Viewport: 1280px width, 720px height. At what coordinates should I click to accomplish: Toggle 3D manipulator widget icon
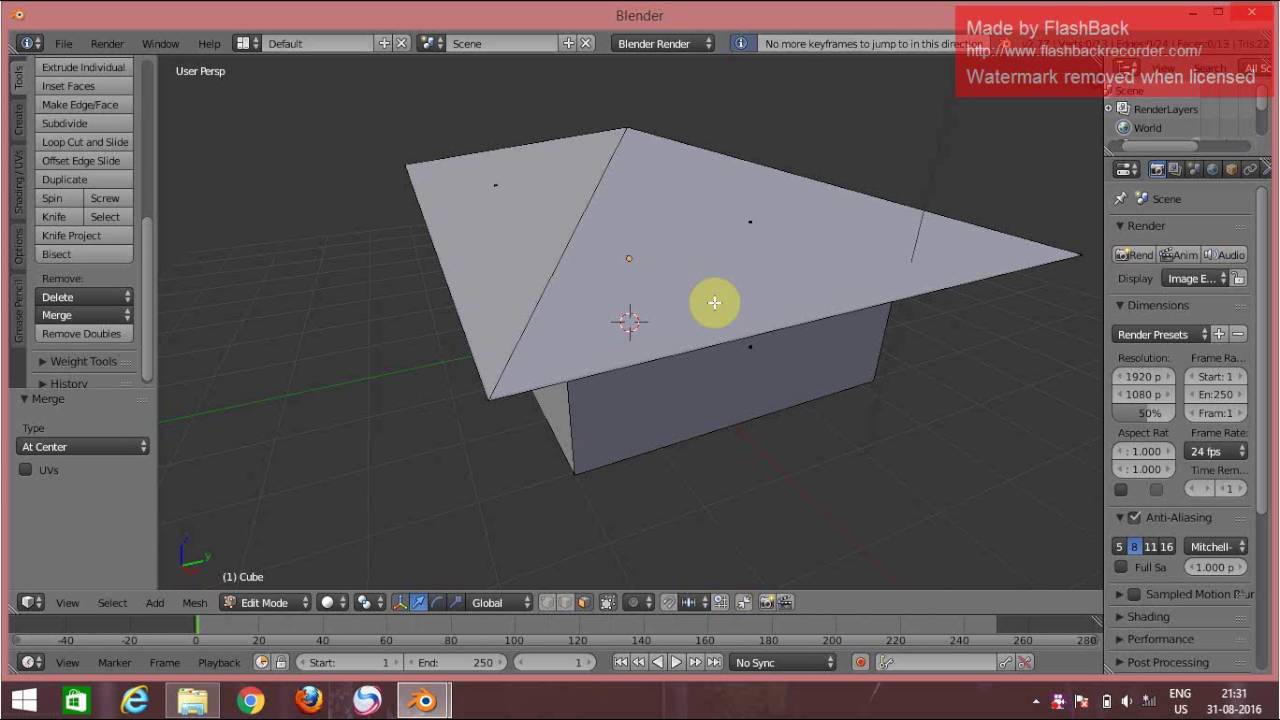coord(400,602)
